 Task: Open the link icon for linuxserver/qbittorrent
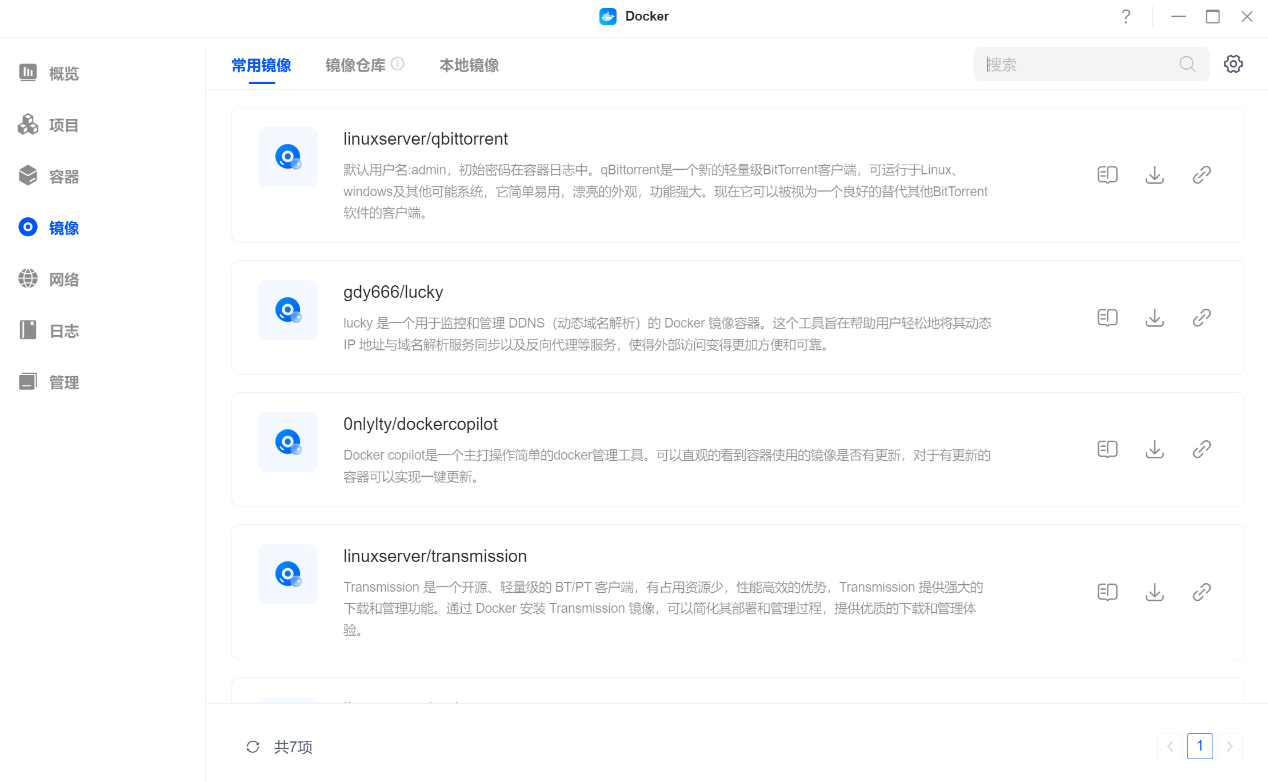1202,175
